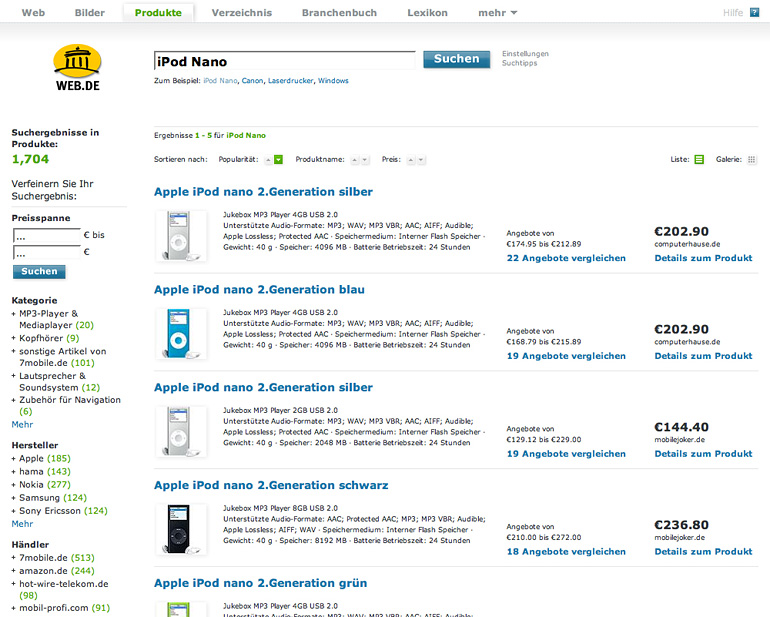This screenshot has width=770, height=617.
Task: Sort Produktname ascending arrow
Action: 355,160
